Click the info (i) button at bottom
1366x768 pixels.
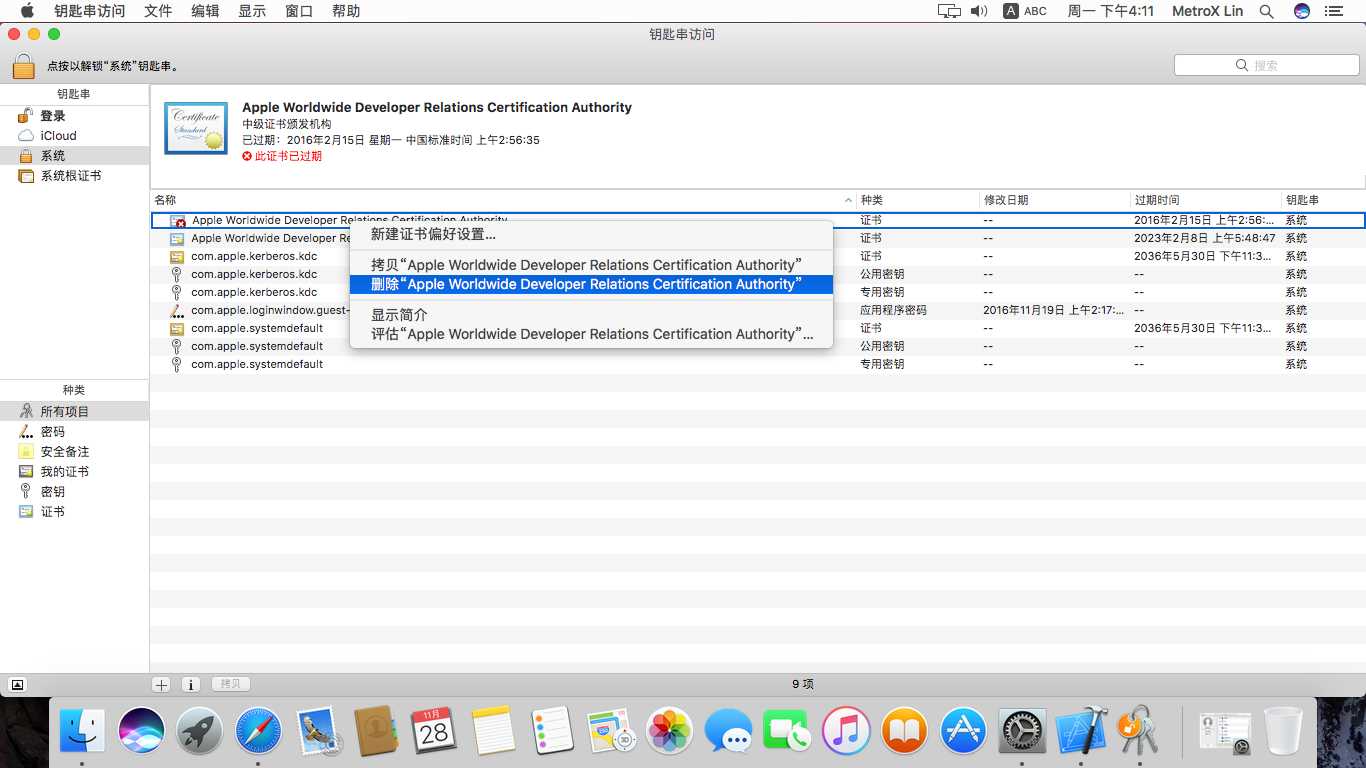[191, 684]
